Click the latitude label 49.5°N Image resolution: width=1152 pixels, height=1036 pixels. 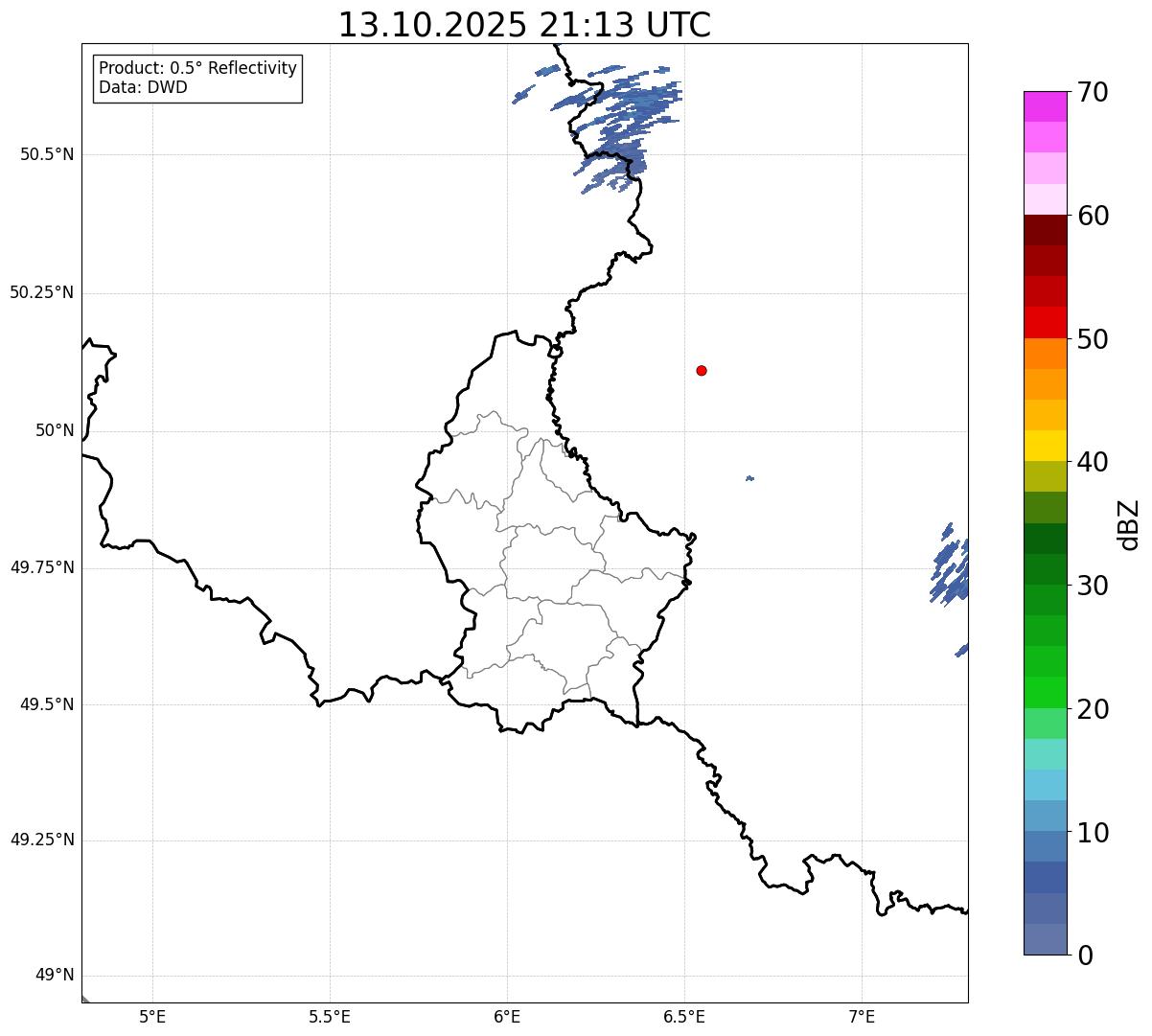click(47, 704)
